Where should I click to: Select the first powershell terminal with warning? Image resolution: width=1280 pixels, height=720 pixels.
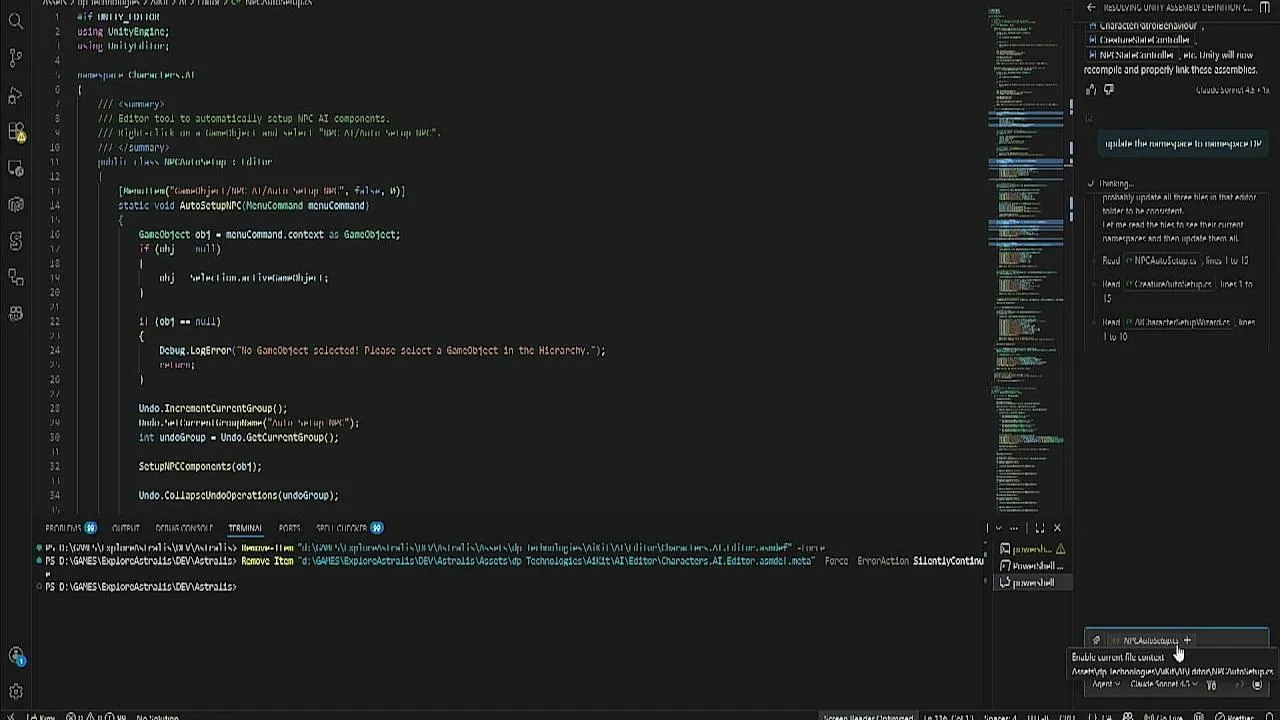tap(1032, 549)
